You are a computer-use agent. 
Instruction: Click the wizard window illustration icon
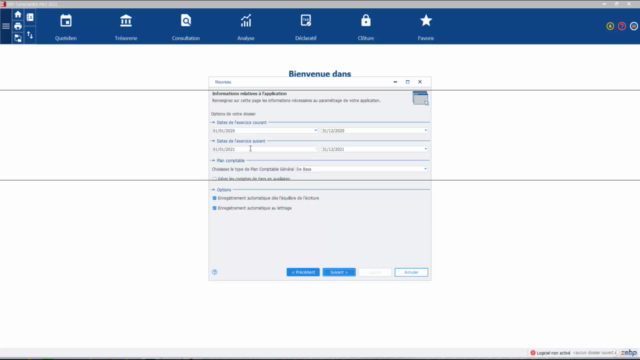pos(420,98)
